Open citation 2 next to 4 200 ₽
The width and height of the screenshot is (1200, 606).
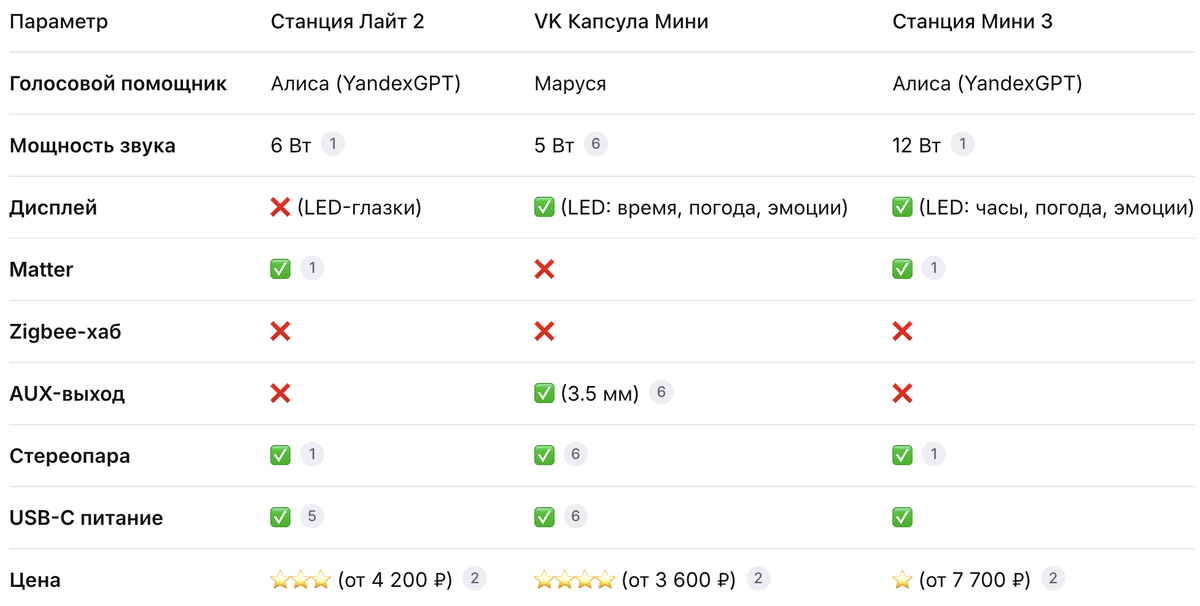coord(476,578)
